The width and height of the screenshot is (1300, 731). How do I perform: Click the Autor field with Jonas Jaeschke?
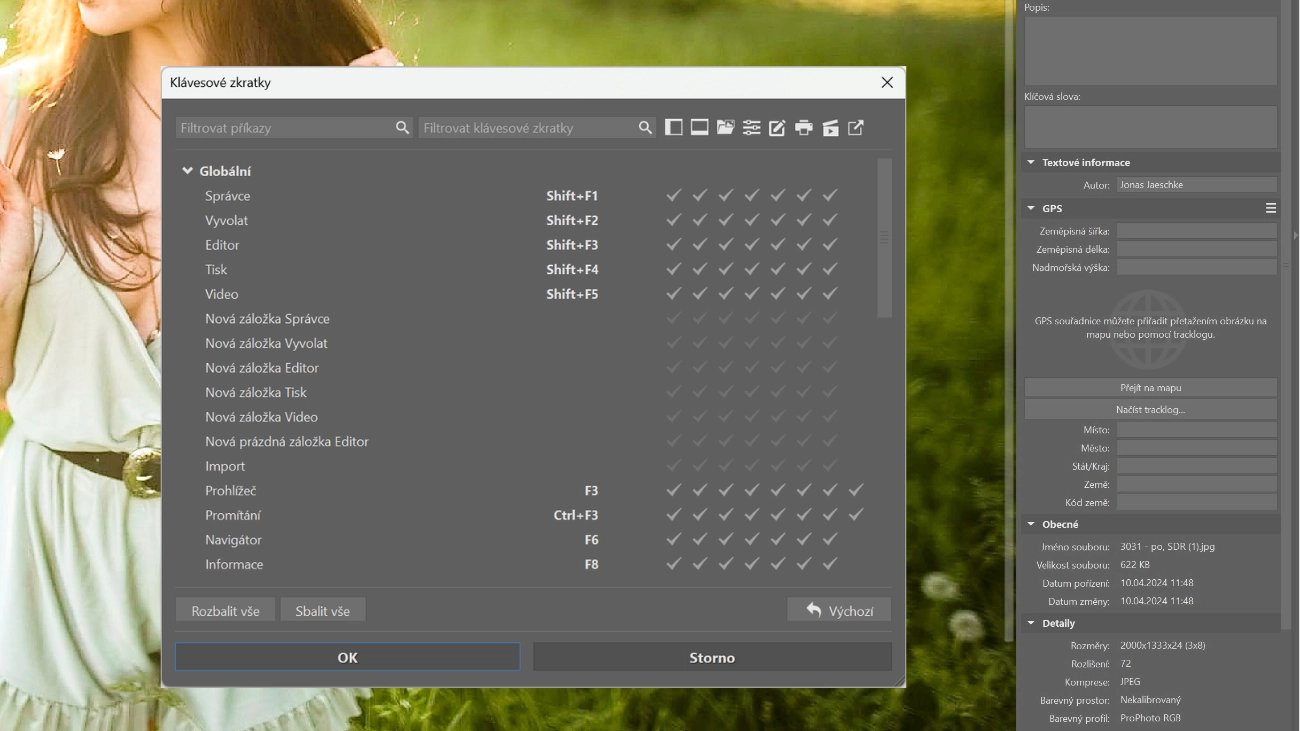coord(1197,185)
